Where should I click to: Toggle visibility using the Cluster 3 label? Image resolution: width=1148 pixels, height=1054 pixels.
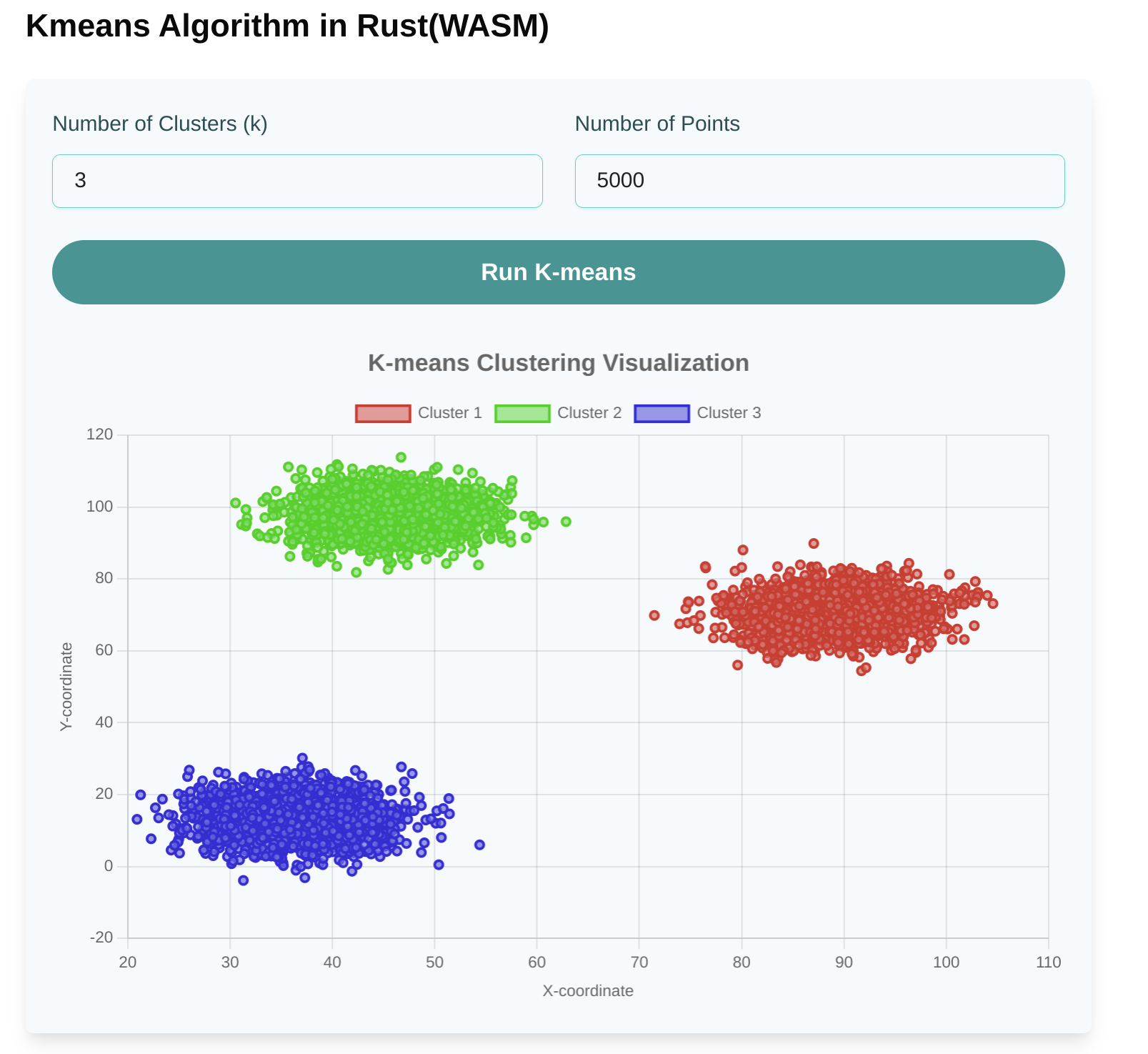click(x=729, y=413)
